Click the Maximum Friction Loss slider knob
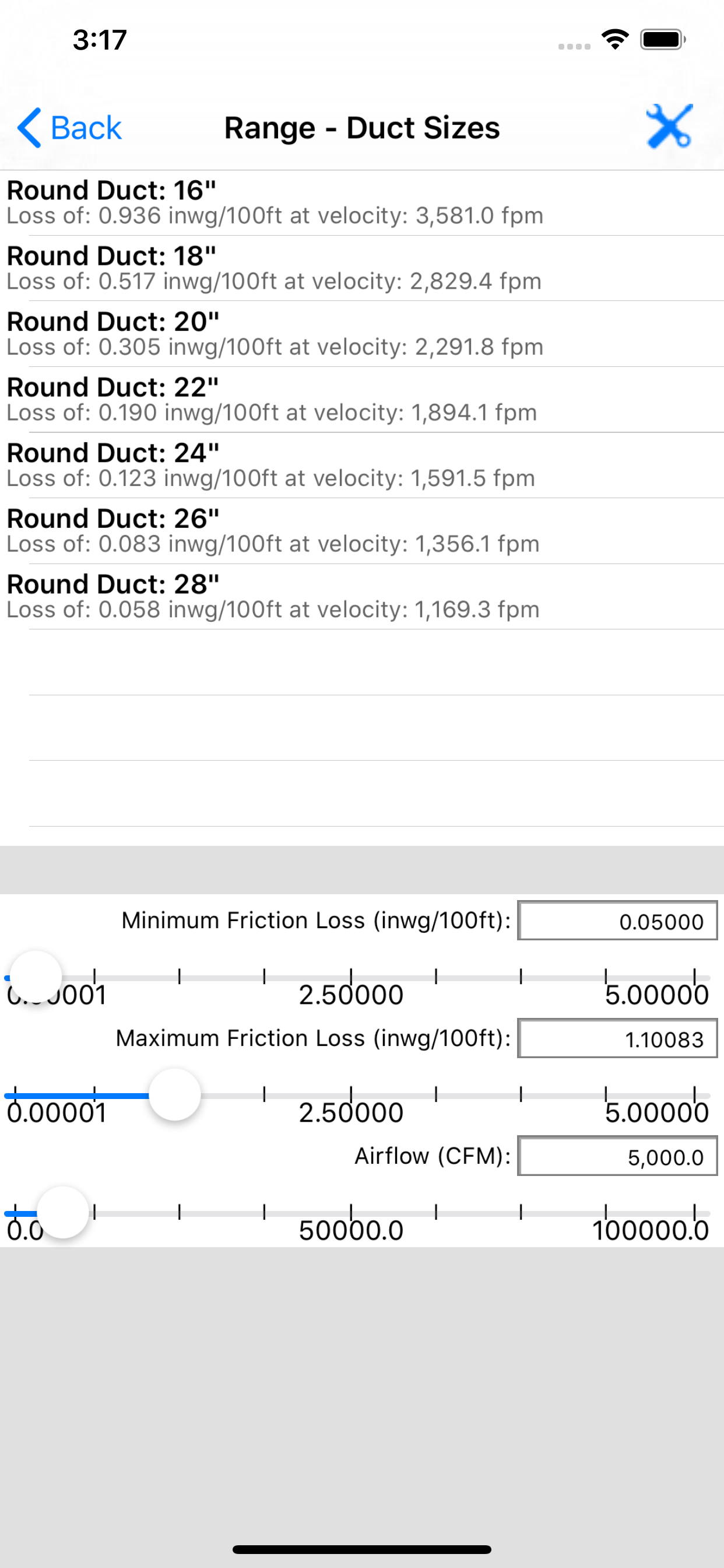Image resolution: width=724 pixels, height=1568 pixels. click(175, 1094)
